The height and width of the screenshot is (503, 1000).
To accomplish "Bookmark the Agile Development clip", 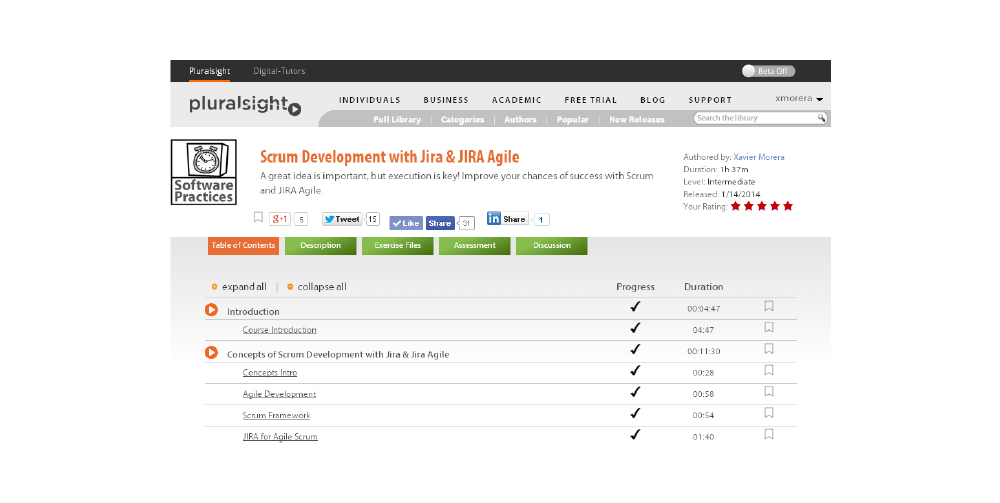I will click(x=769, y=391).
